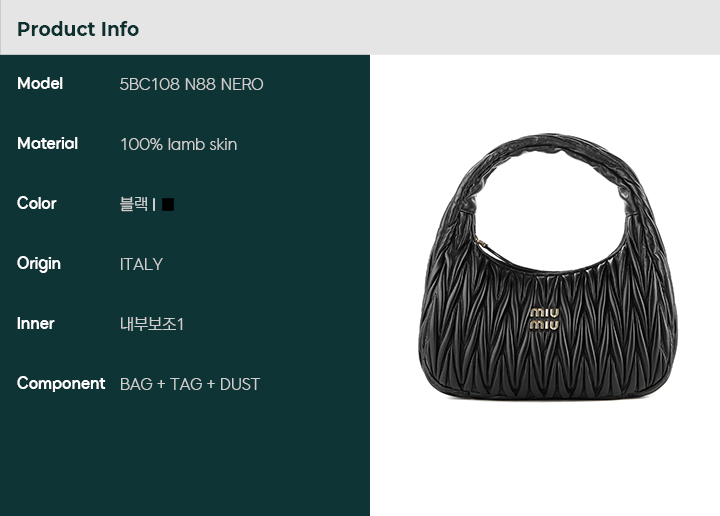Open the black handbag product image
Screen dimensions: 720x516
(x=547, y=266)
